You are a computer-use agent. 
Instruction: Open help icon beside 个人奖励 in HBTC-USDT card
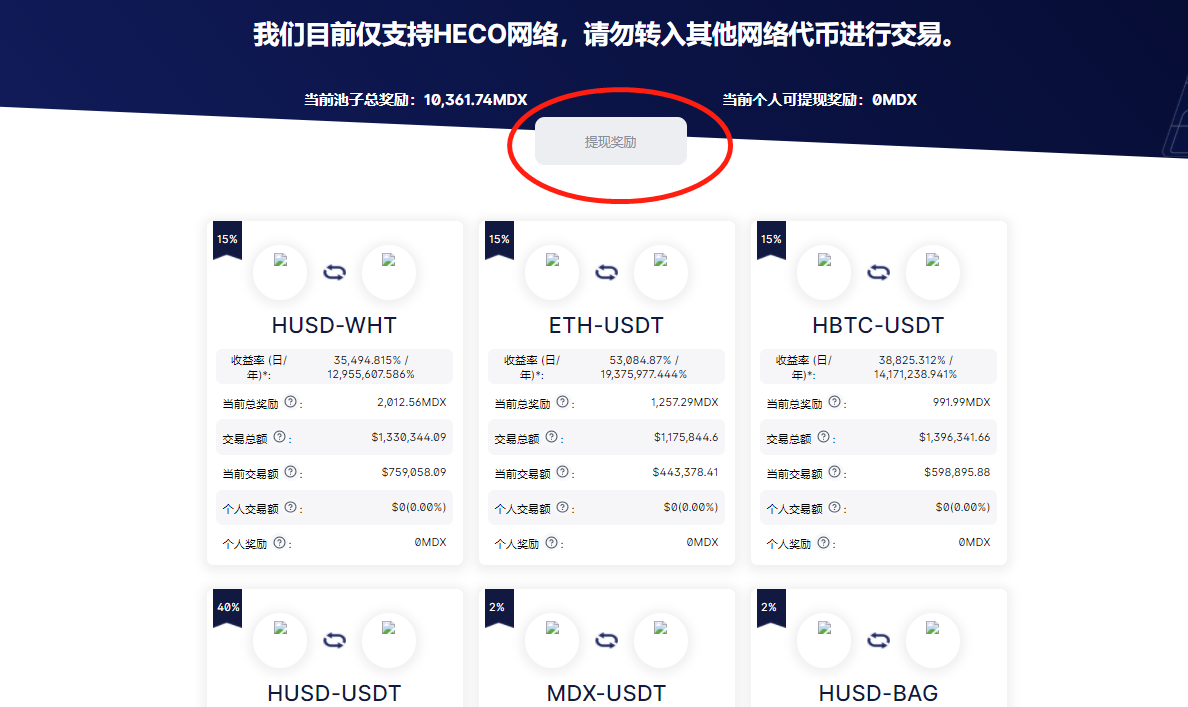[x=824, y=543]
